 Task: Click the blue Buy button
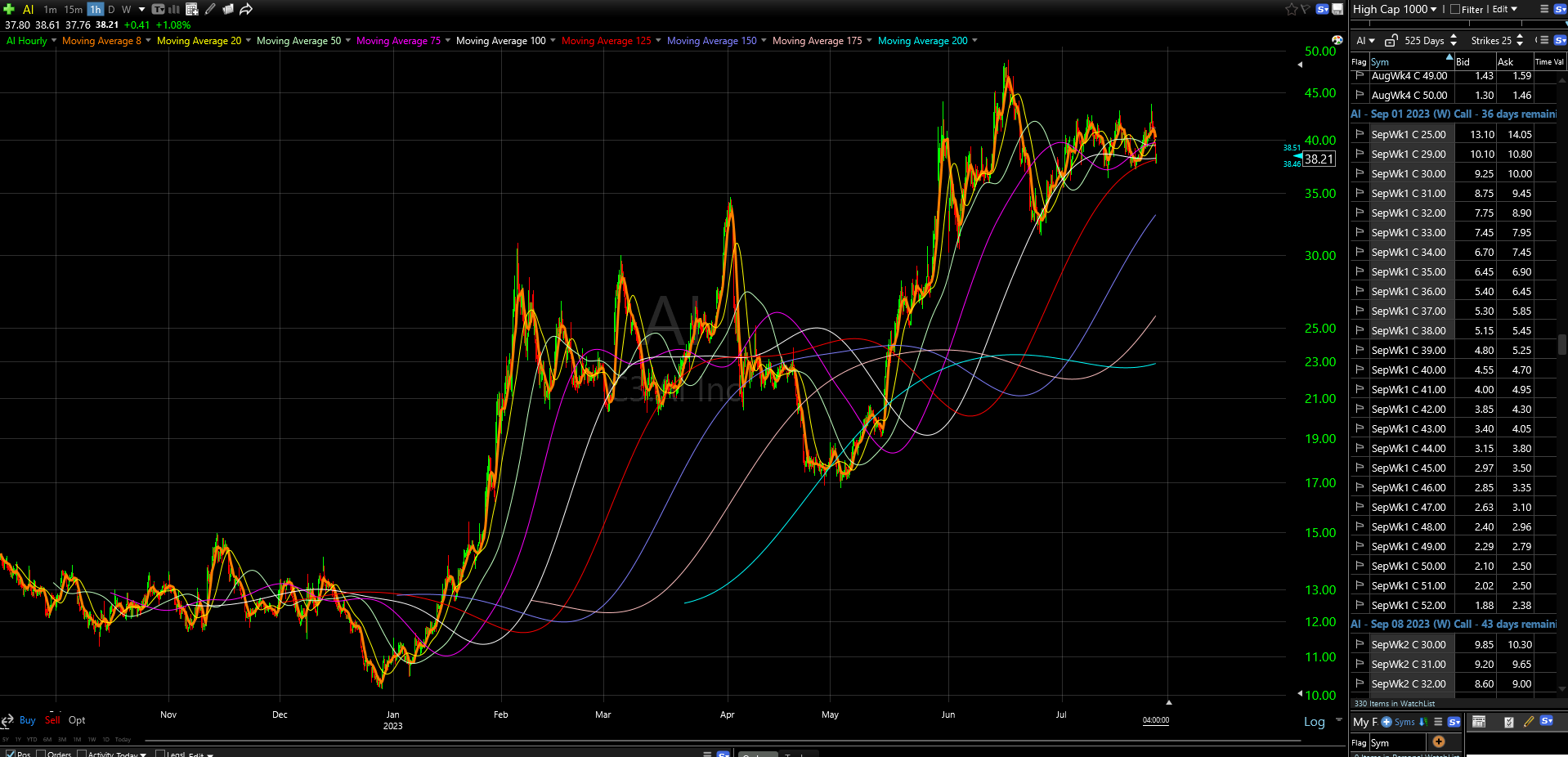click(x=28, y=720)
